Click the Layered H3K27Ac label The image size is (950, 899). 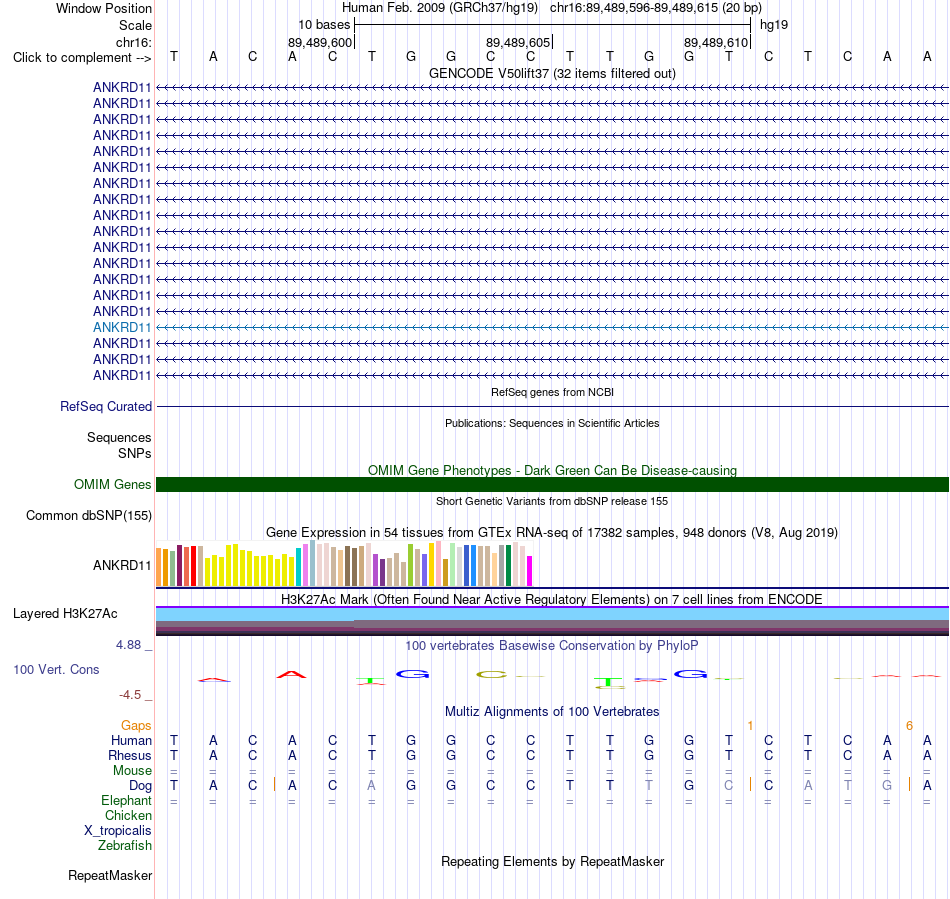click(65, 614)
